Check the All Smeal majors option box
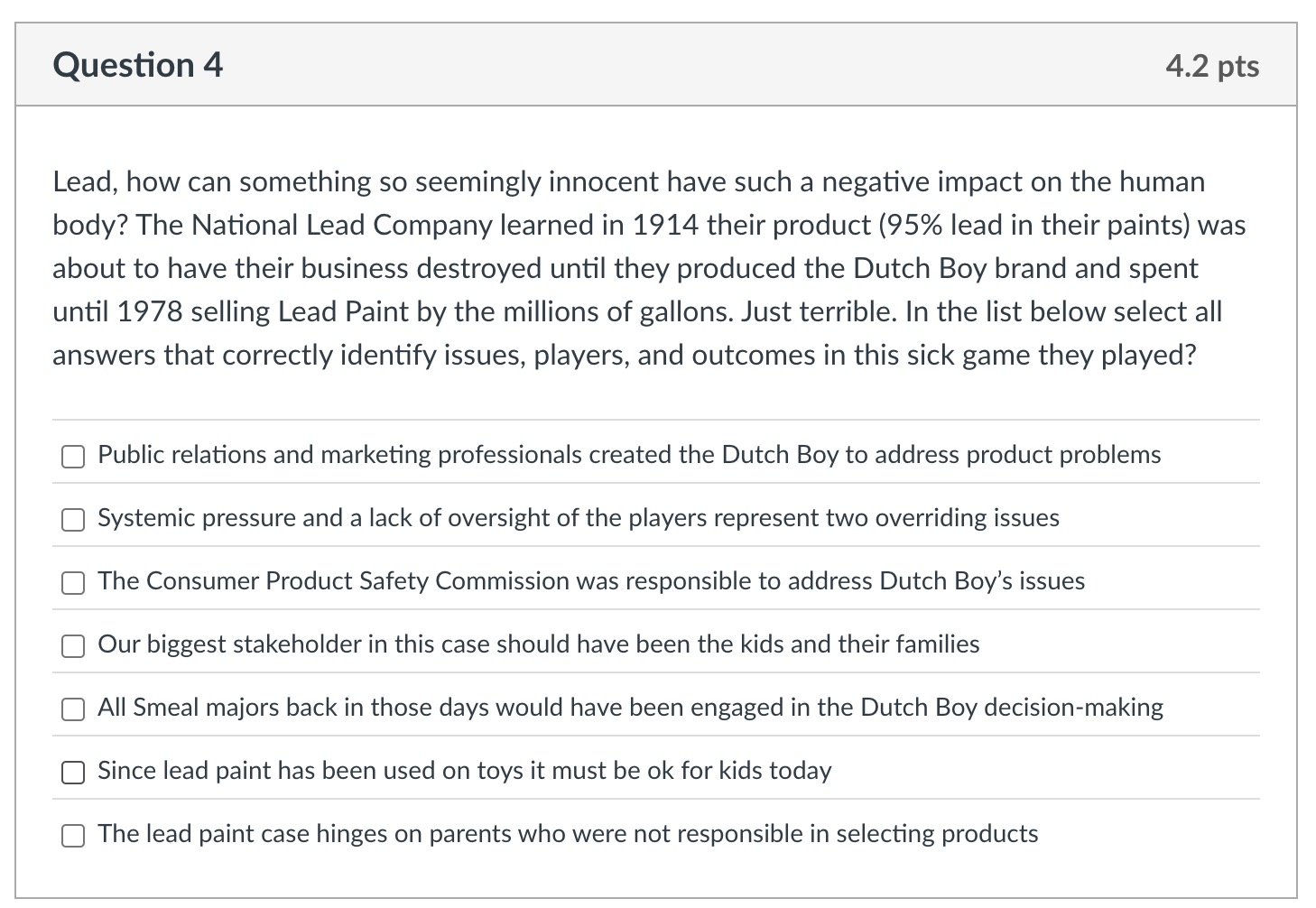 point(73,709)
